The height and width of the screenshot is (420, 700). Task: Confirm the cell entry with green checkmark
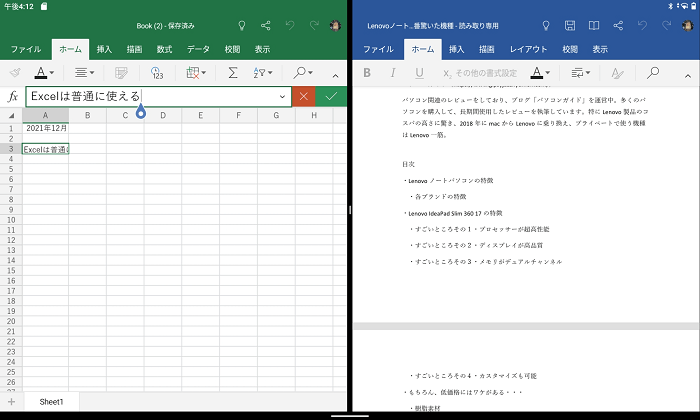click(x=331, y=96)
